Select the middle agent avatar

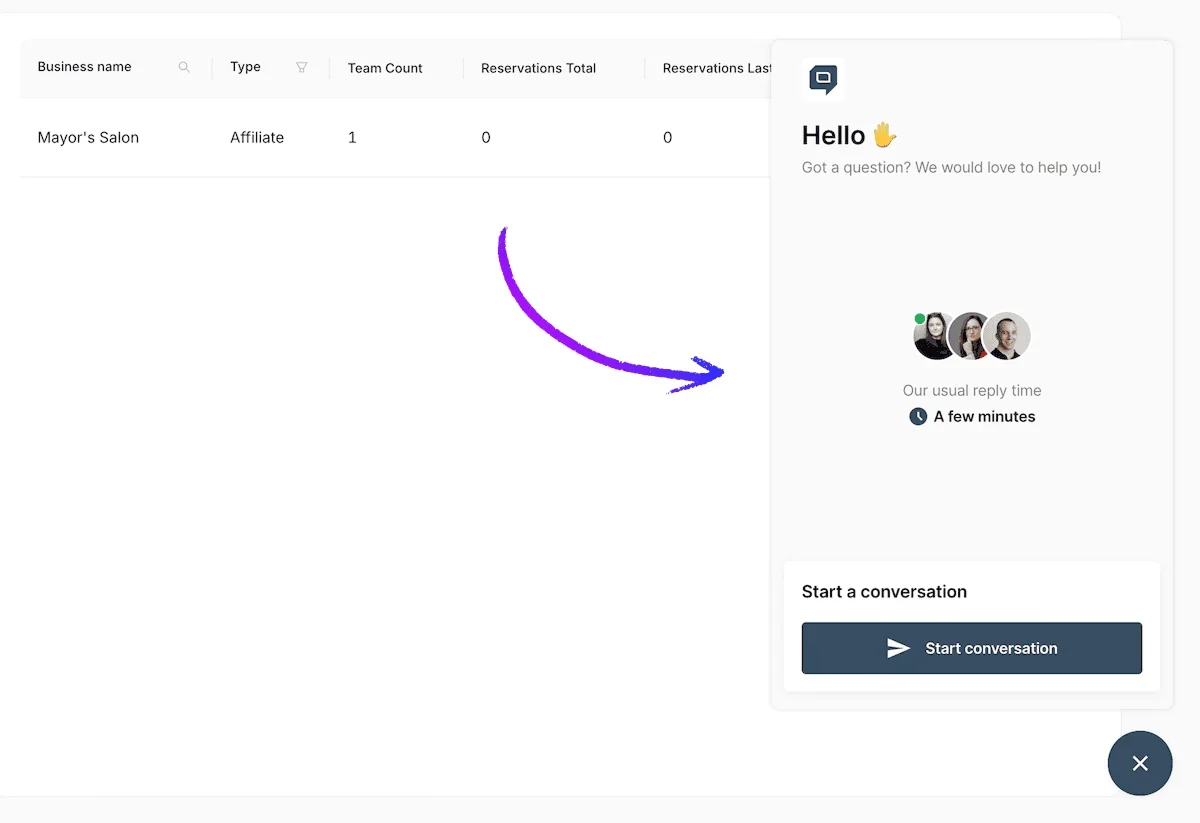[x=970, y=336]
